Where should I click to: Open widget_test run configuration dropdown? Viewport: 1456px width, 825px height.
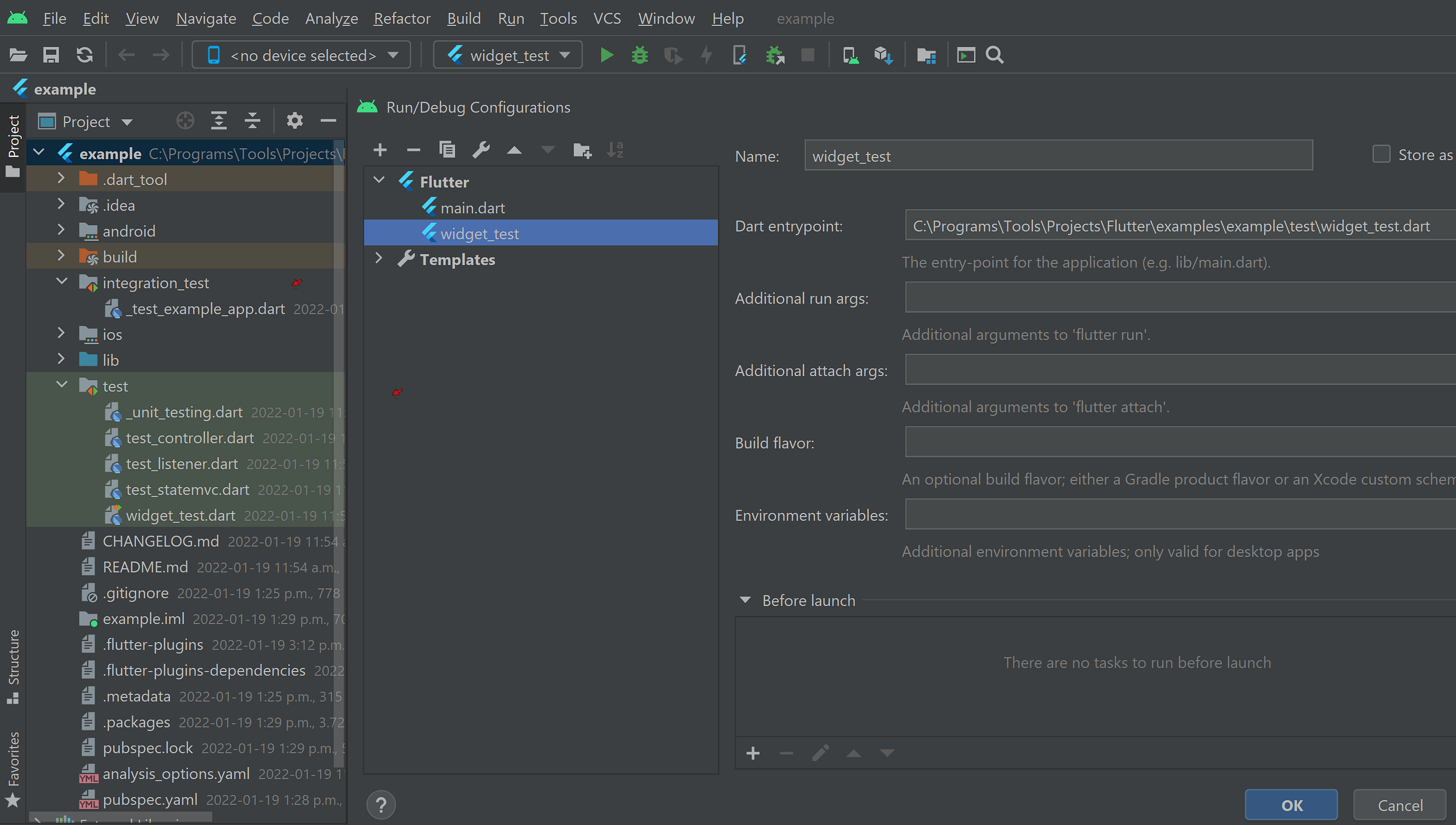coord(507,55)
